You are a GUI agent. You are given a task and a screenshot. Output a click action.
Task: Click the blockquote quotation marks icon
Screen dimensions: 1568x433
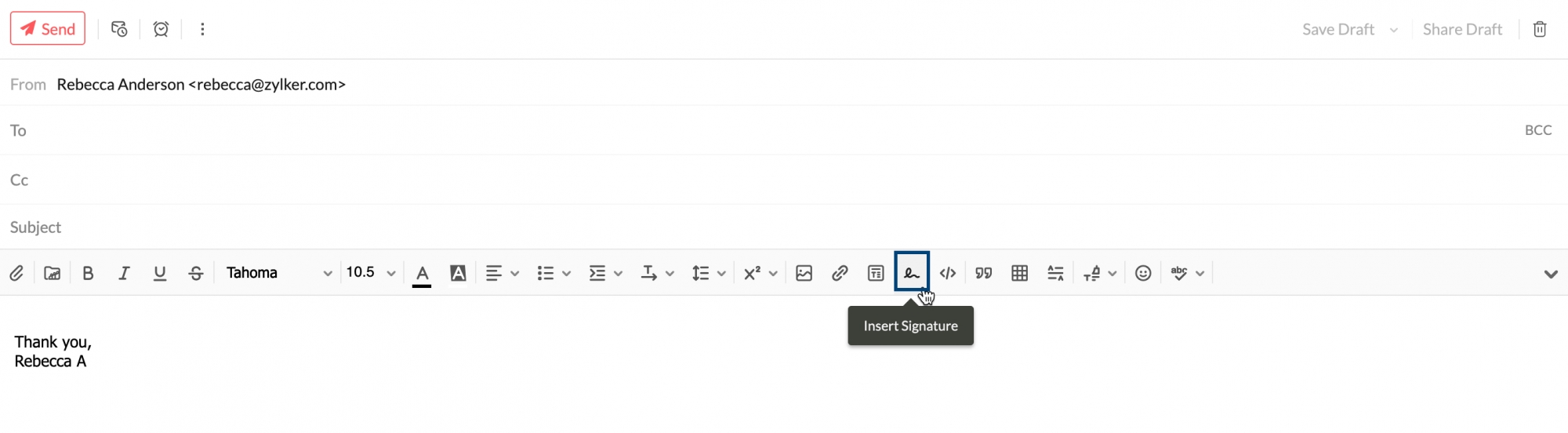[983, 273]
